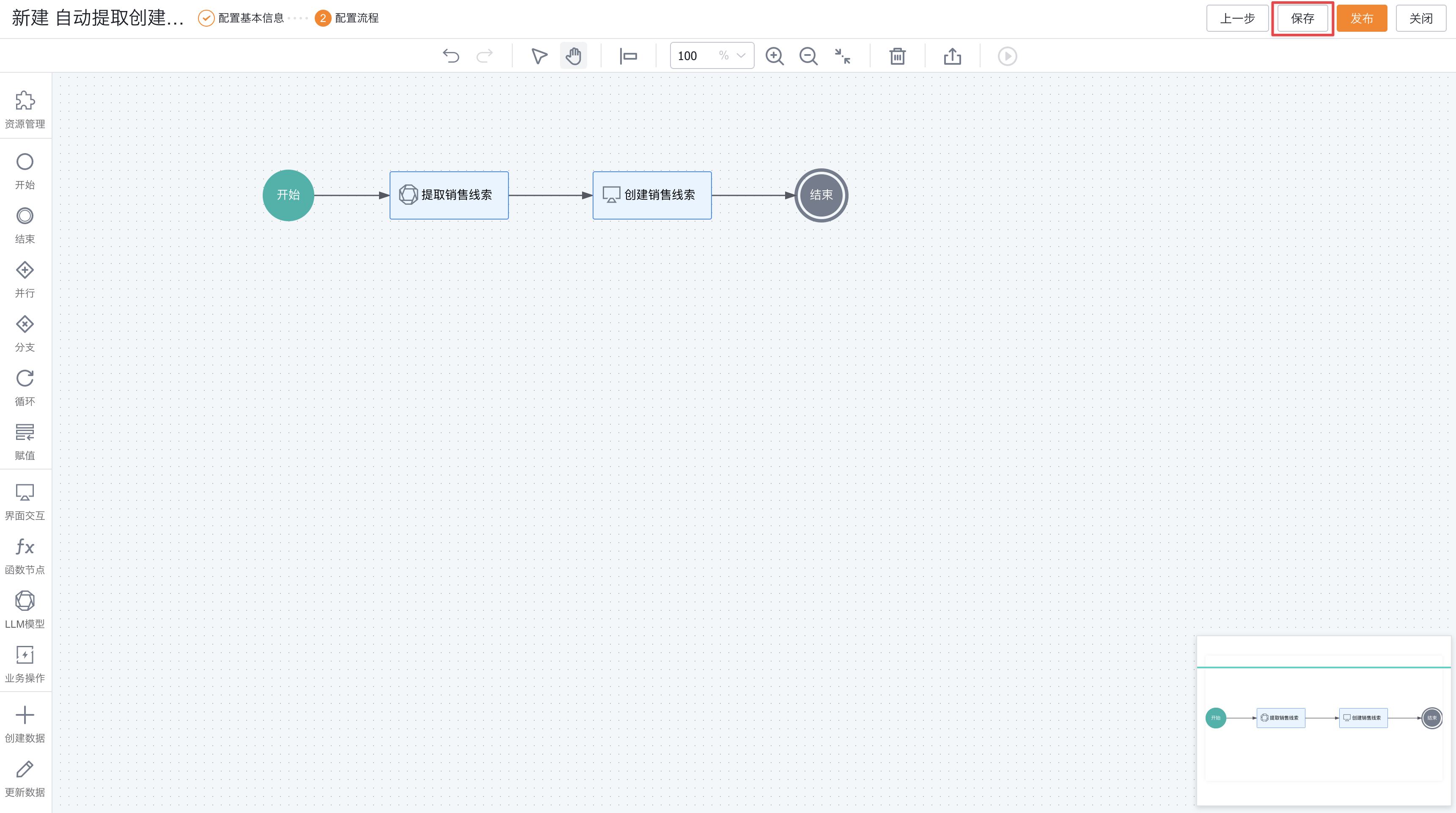Click the export share icon
Image resolution: width=1456 pixels, height=813 pixels.
pos(952,56)
